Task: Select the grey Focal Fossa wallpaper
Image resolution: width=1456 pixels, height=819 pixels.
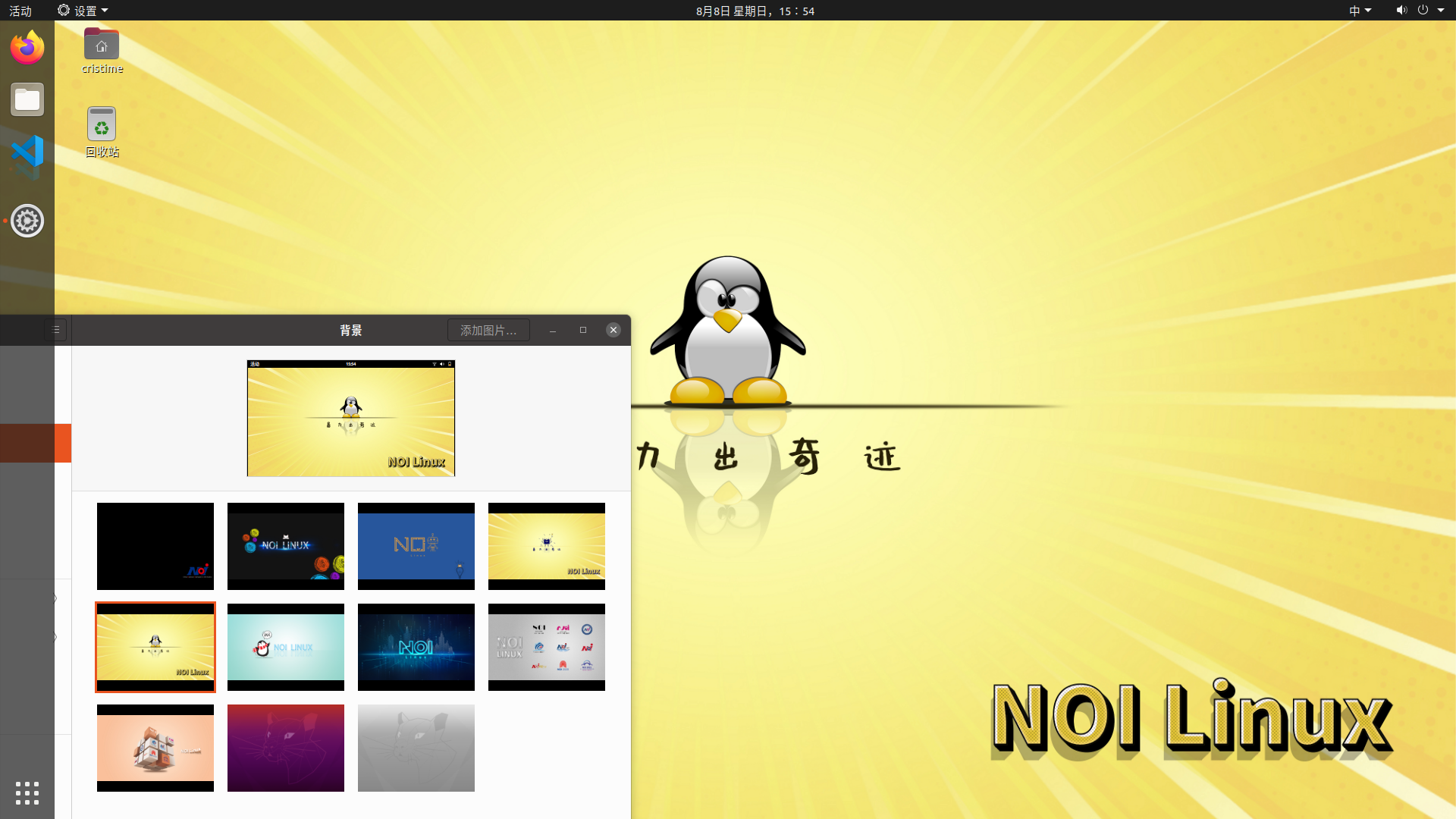Action: [x=416, y=748]
